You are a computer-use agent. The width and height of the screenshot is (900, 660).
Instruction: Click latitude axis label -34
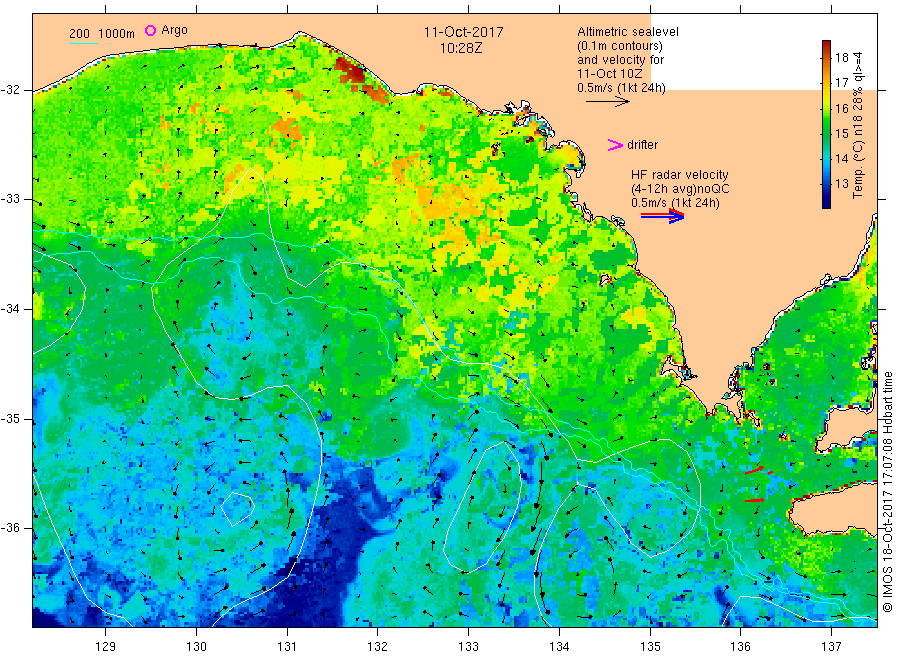[10, 309]
